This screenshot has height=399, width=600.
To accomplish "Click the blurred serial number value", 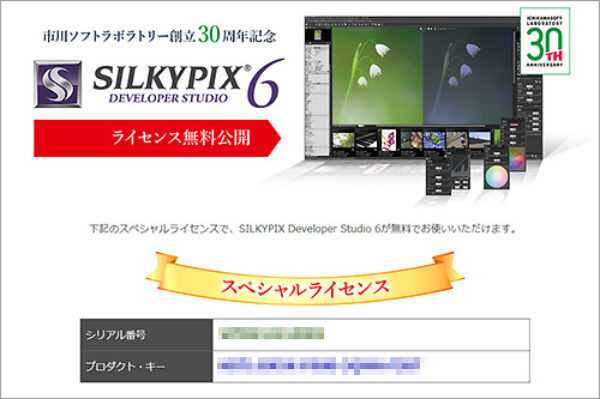I will (271, 333).
